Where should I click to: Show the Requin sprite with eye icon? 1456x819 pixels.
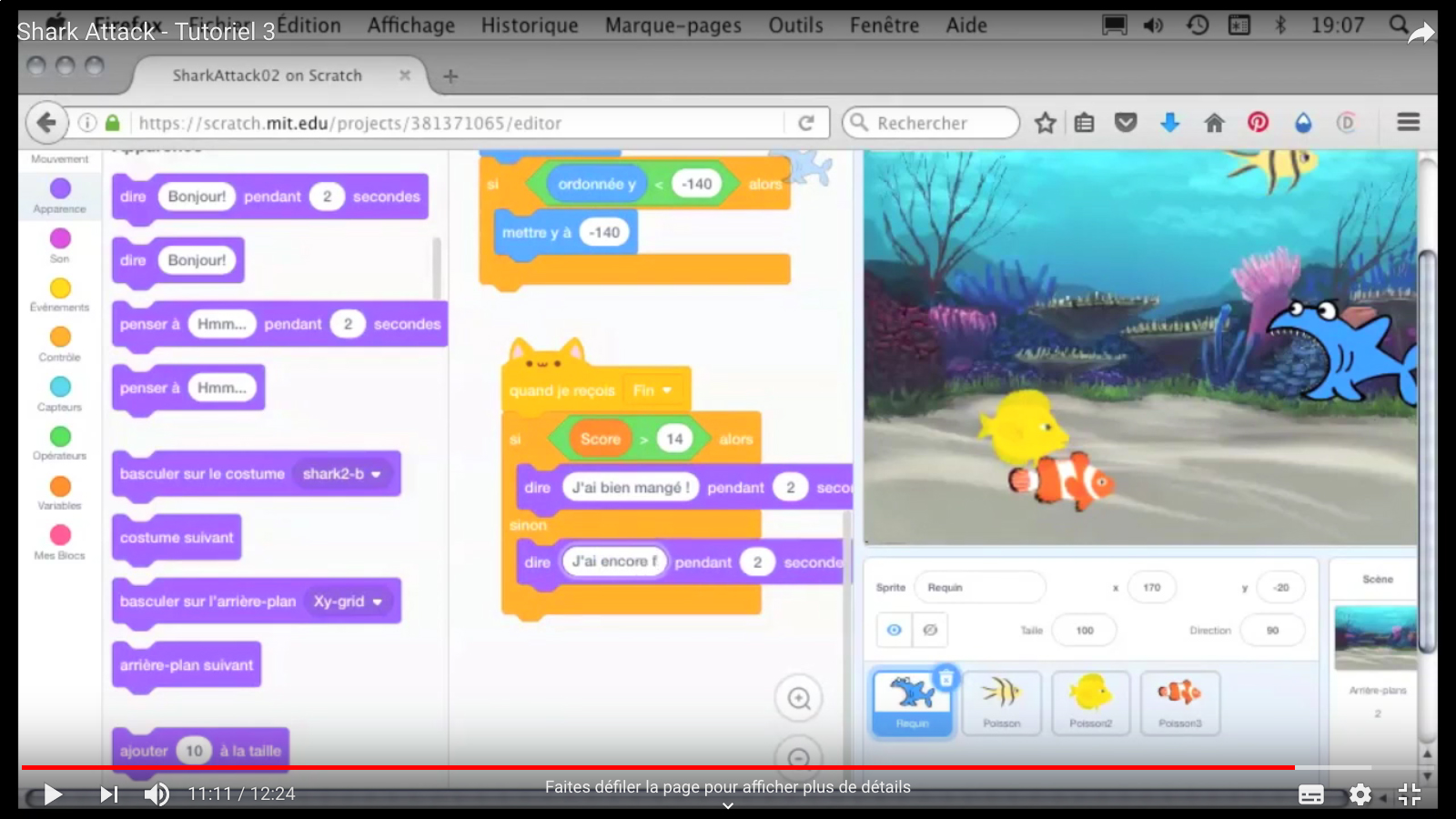click(894, 630)
